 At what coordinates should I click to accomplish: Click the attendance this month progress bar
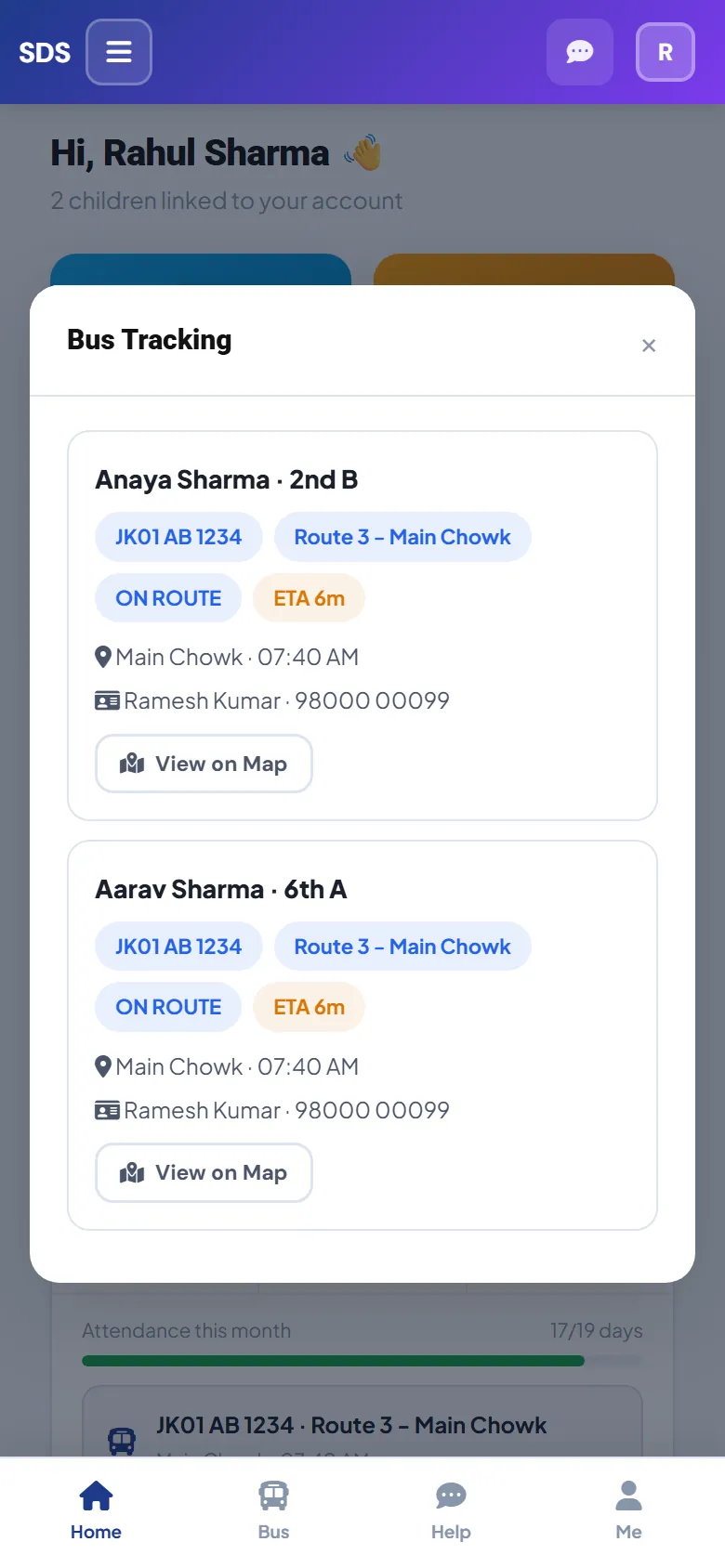click(x=362, y=1361)
